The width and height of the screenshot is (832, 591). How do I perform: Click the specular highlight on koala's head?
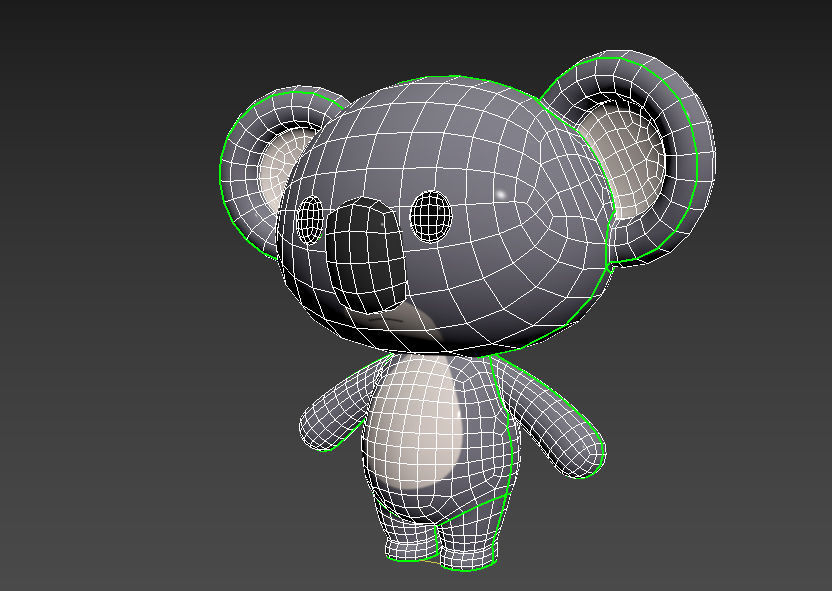coord(501,194)
